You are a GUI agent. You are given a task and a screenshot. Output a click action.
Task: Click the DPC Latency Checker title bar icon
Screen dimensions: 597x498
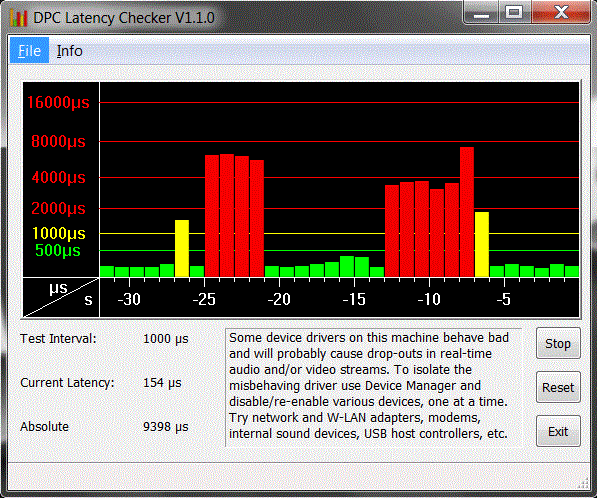click(19, 18)
